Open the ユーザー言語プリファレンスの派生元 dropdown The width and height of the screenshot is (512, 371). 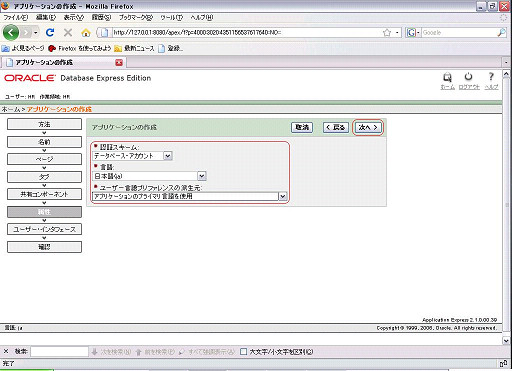[189, 197]
